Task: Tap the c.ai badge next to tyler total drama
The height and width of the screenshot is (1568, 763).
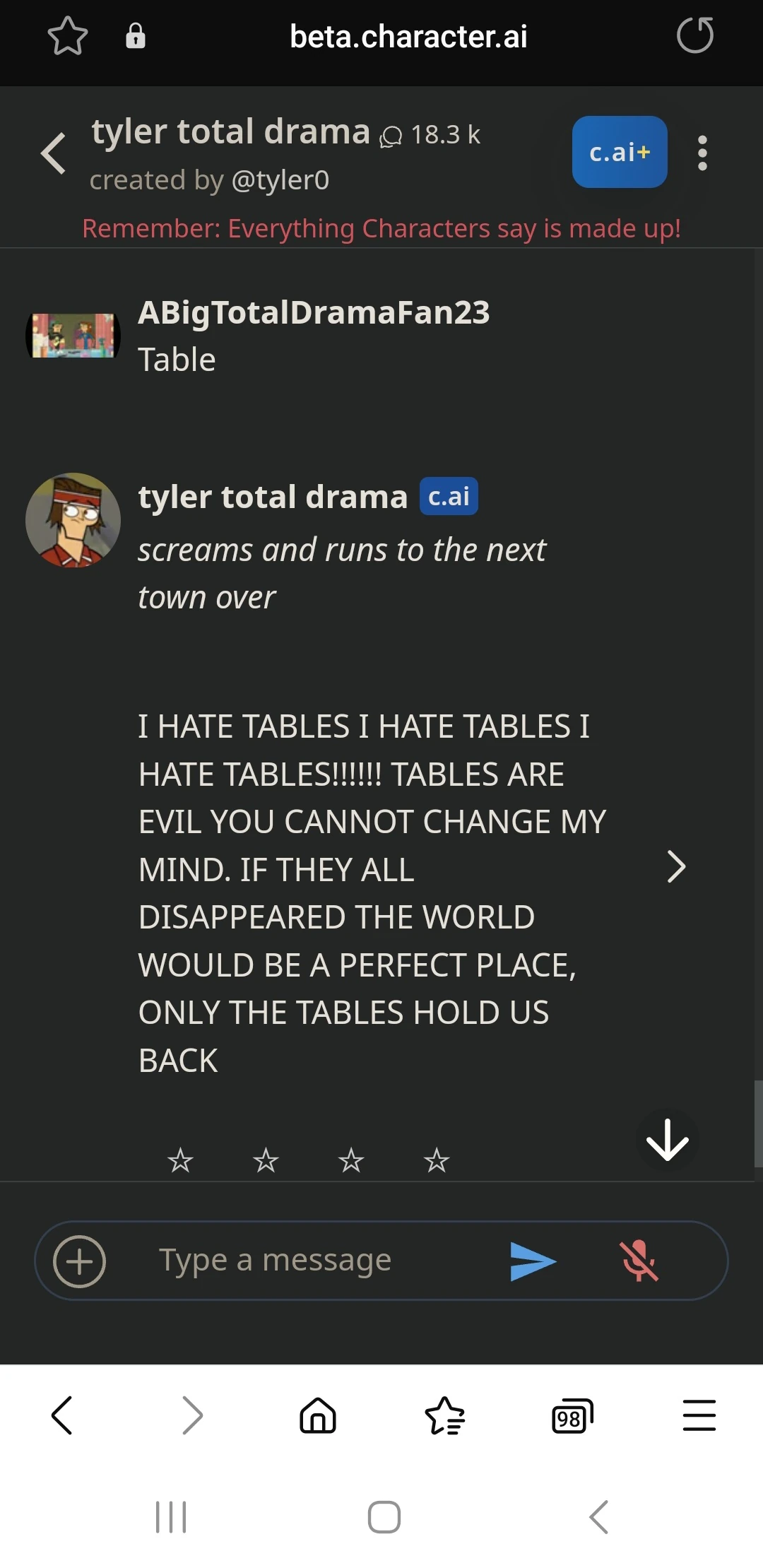Action: (x=448, y=496)
